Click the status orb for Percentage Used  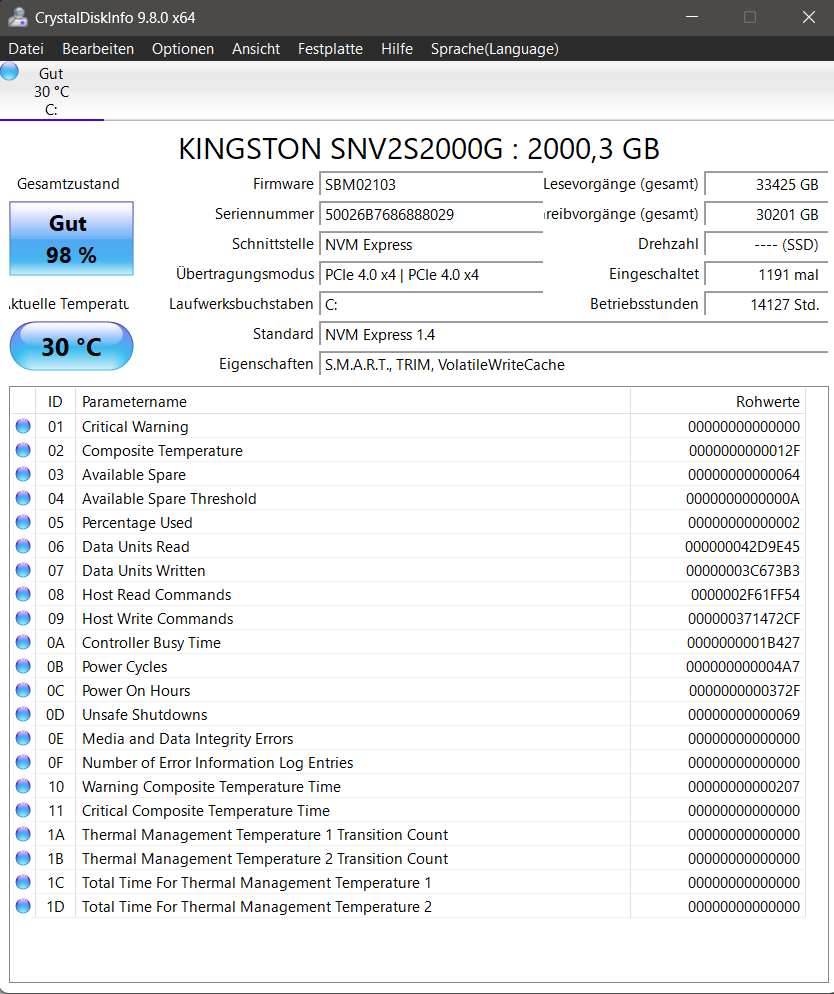click(x=23, y=522)
